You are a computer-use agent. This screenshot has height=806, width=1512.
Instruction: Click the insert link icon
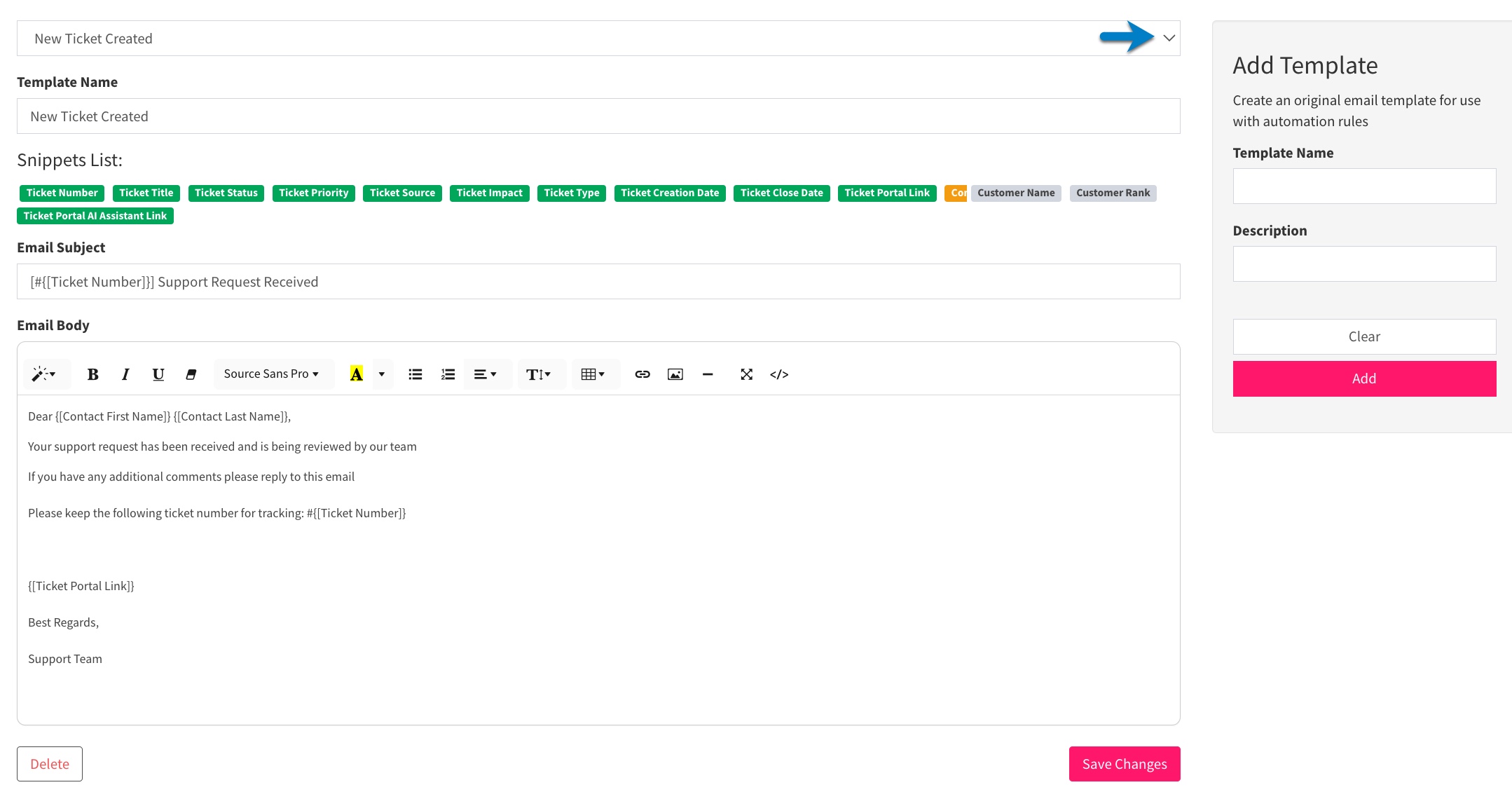[x=642, y=374]
